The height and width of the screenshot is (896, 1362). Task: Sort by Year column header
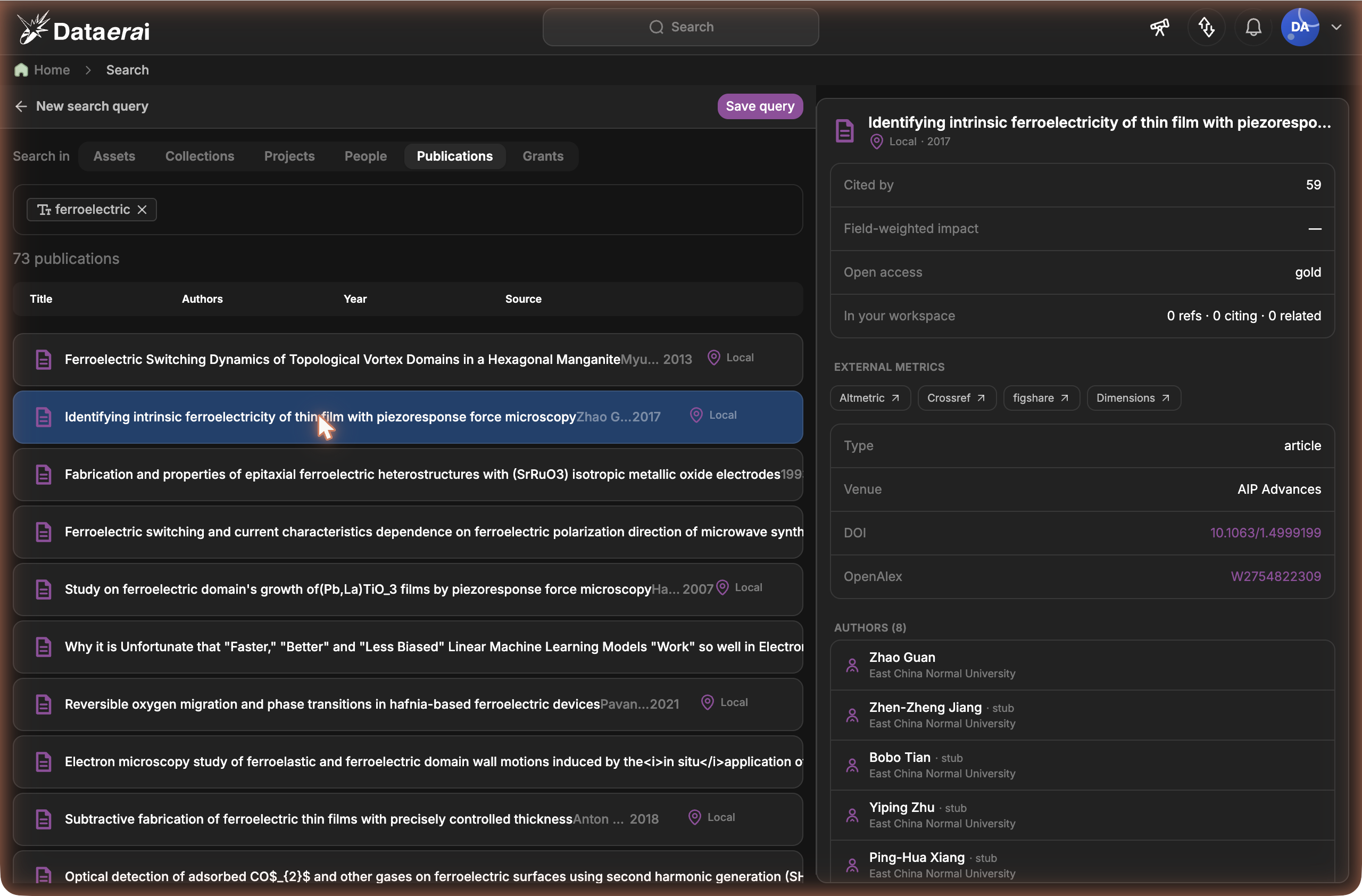(355, 298)
